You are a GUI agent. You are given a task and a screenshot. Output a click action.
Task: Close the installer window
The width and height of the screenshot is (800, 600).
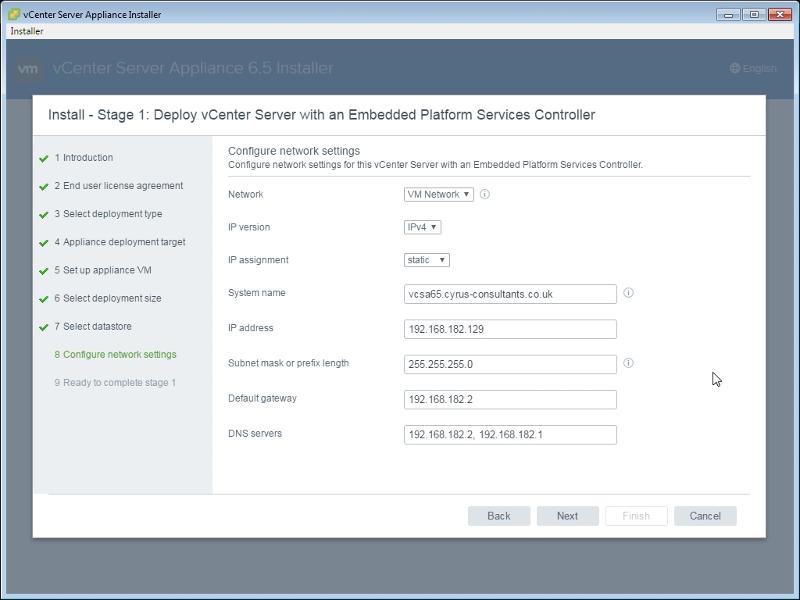[x=780, y=15]
